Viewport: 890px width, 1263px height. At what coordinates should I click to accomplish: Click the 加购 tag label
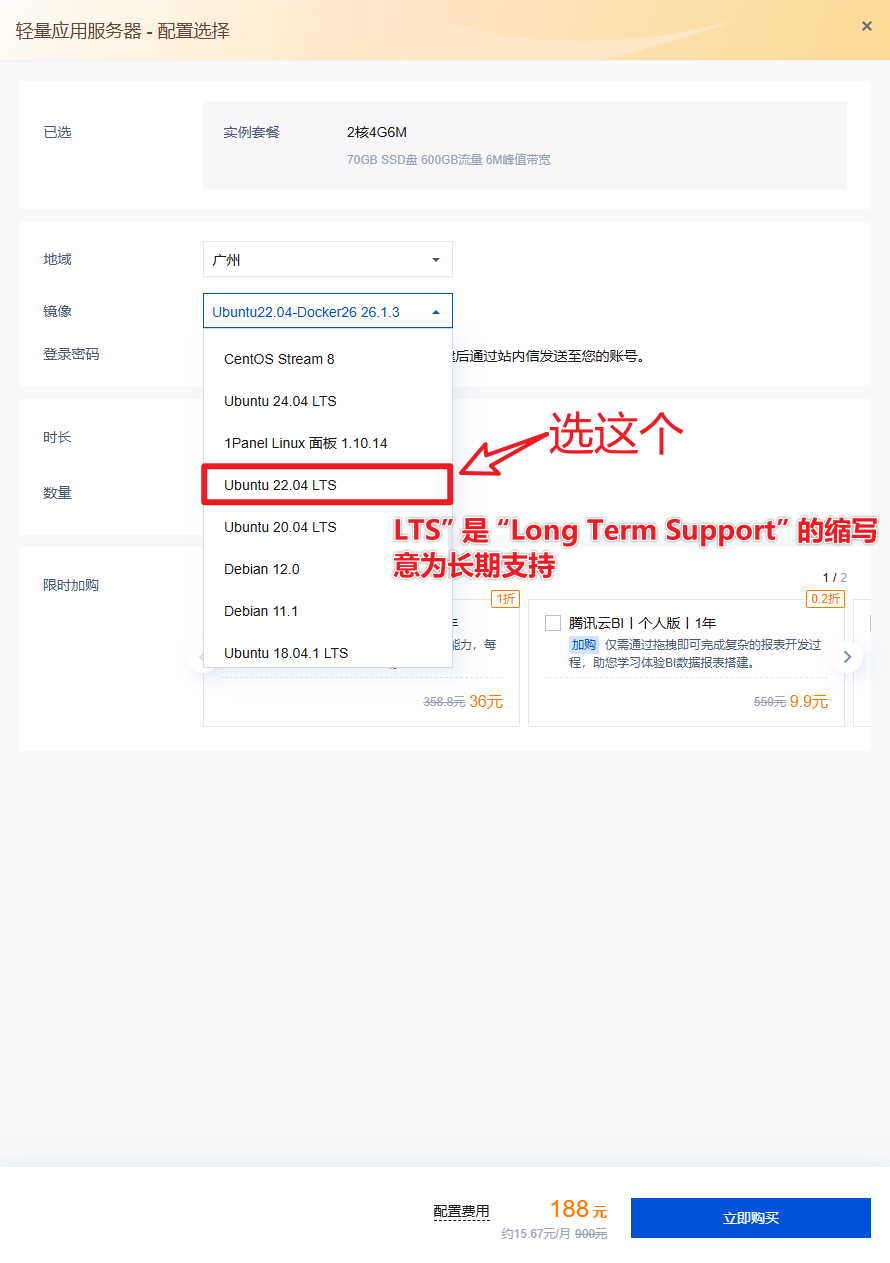pos(584,644)
